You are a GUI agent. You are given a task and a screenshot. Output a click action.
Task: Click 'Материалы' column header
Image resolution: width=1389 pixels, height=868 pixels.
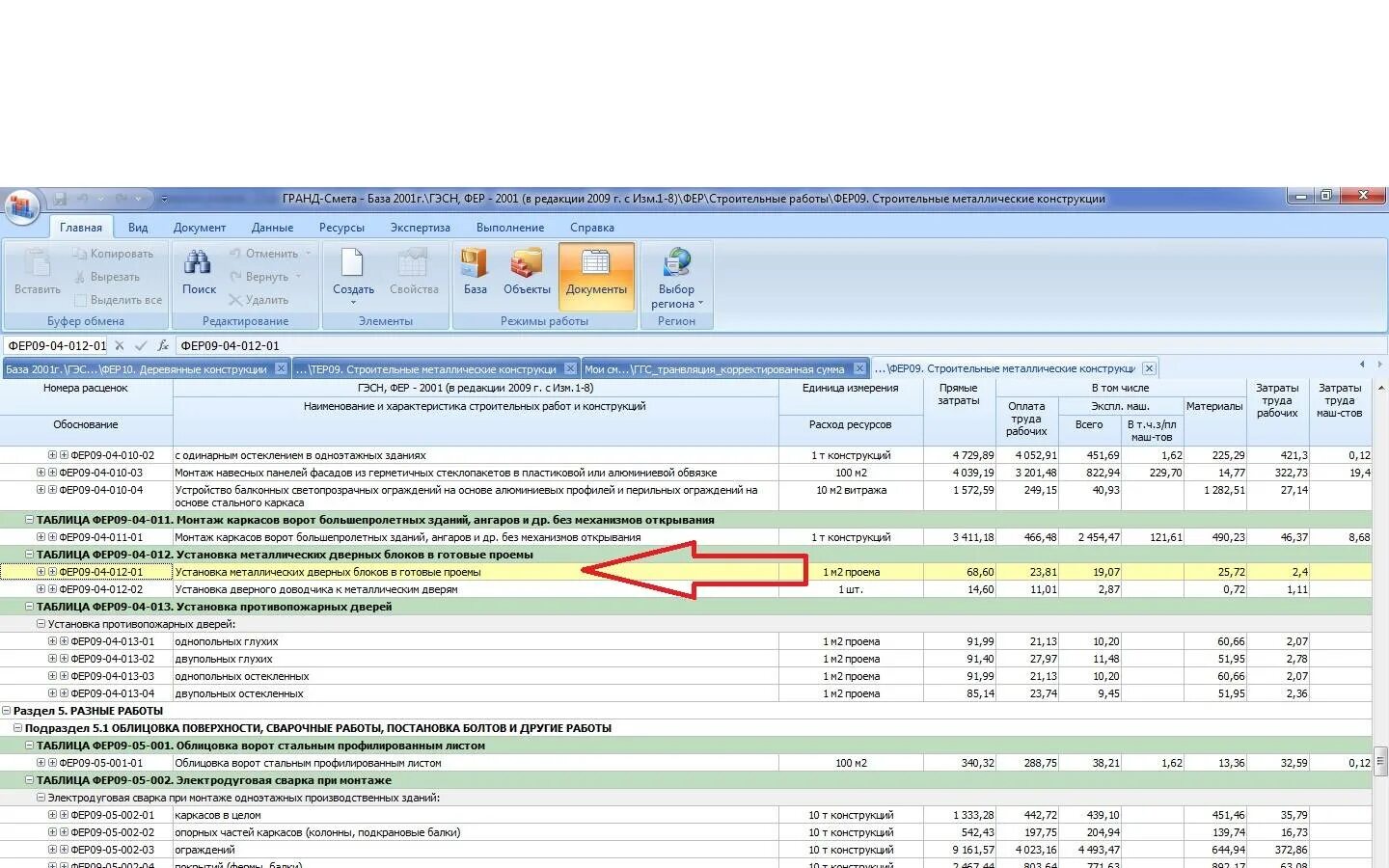coord(1214,406)
